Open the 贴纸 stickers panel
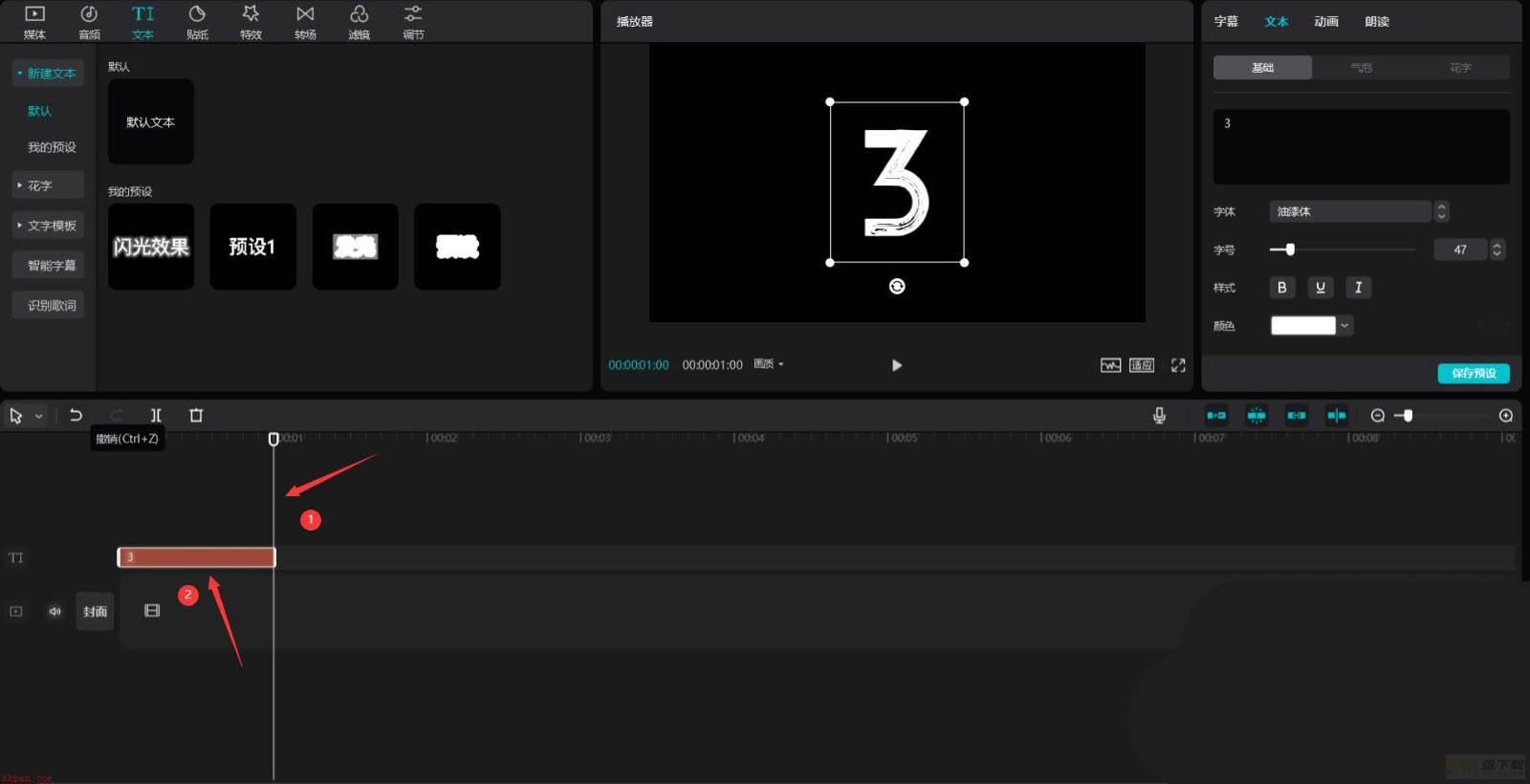The height and width of the screenshot is (784, 1530). click(x=197, y=21)
